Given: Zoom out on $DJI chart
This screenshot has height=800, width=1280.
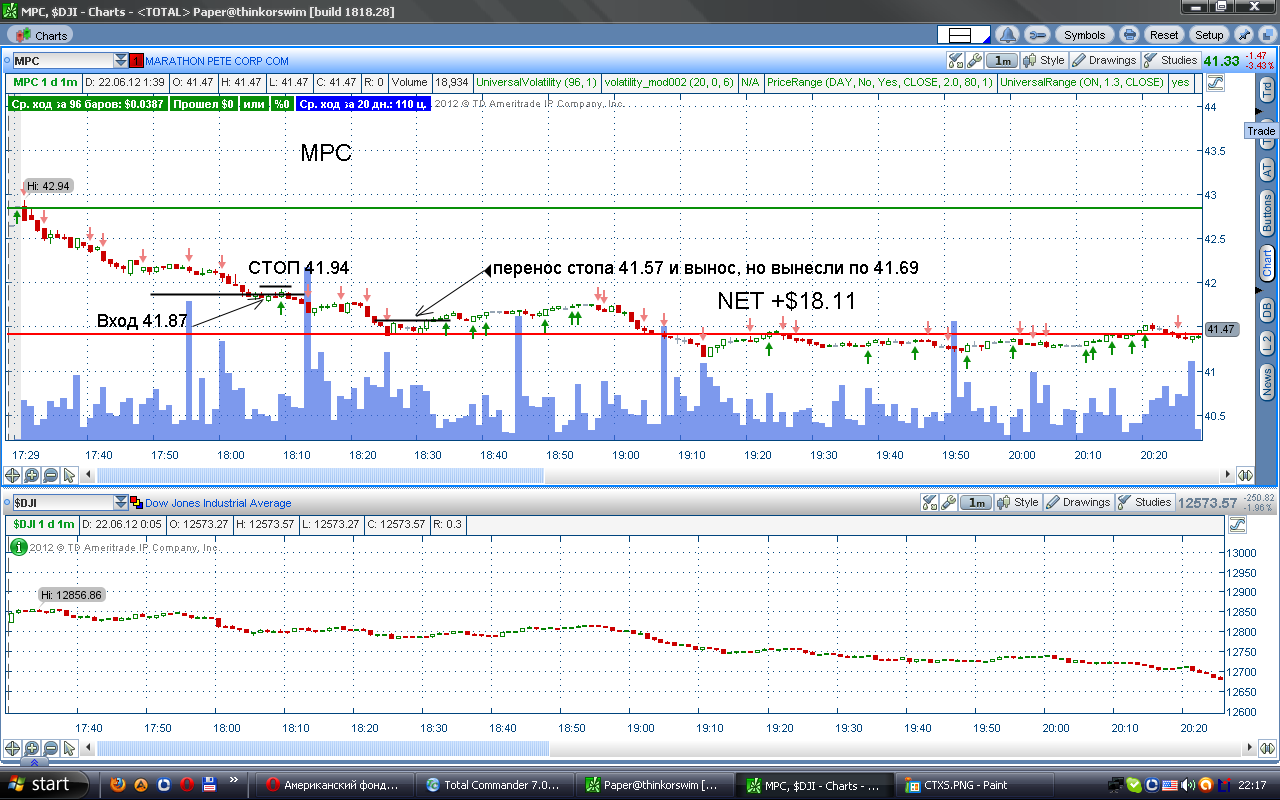Looking at the screenshot, I should tap(51, 748).
